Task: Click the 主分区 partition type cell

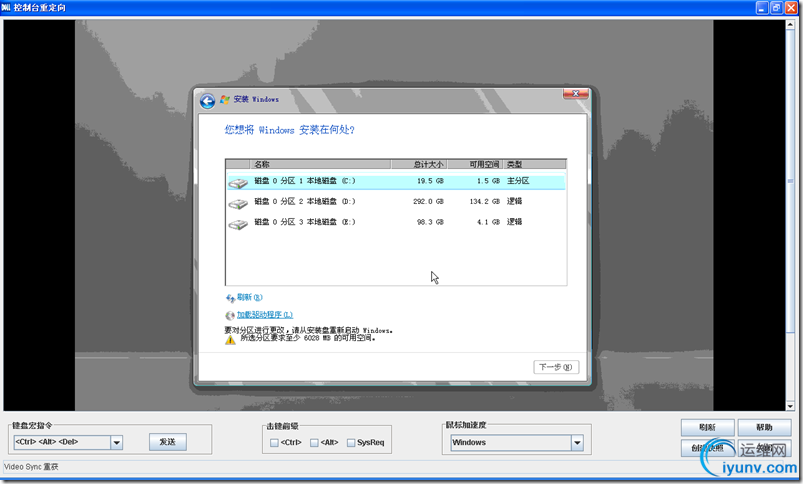Action: click(518, 181)
